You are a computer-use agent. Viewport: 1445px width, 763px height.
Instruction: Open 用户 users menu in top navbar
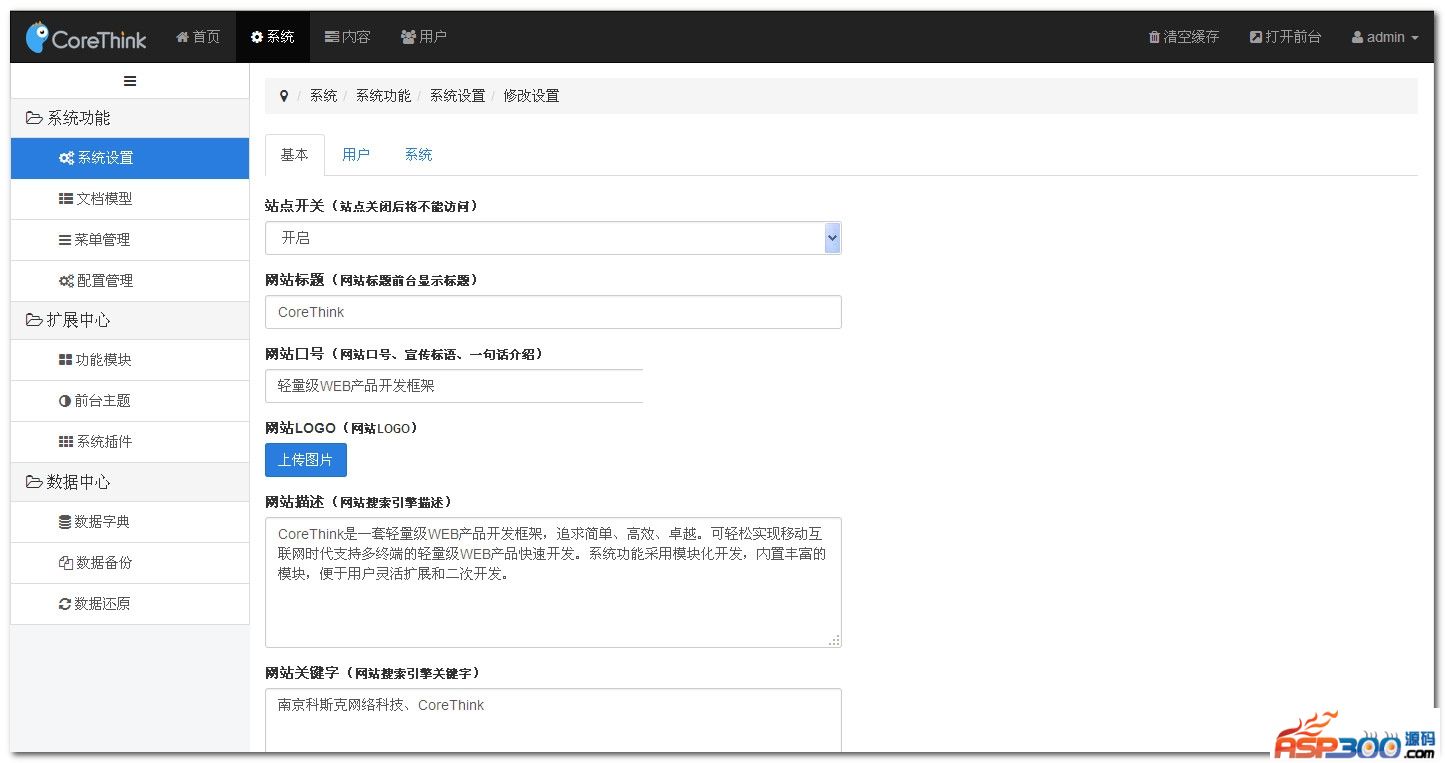[423, 37]
